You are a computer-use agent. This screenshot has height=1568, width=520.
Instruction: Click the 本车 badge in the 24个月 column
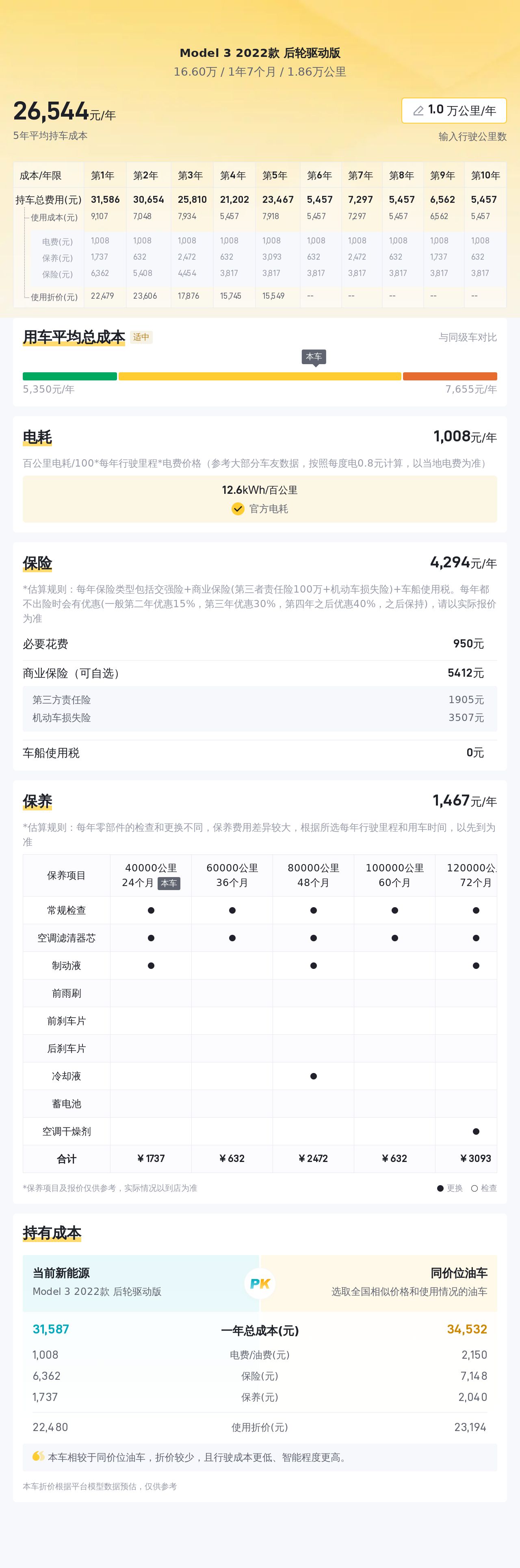click(x=169, y=883)
